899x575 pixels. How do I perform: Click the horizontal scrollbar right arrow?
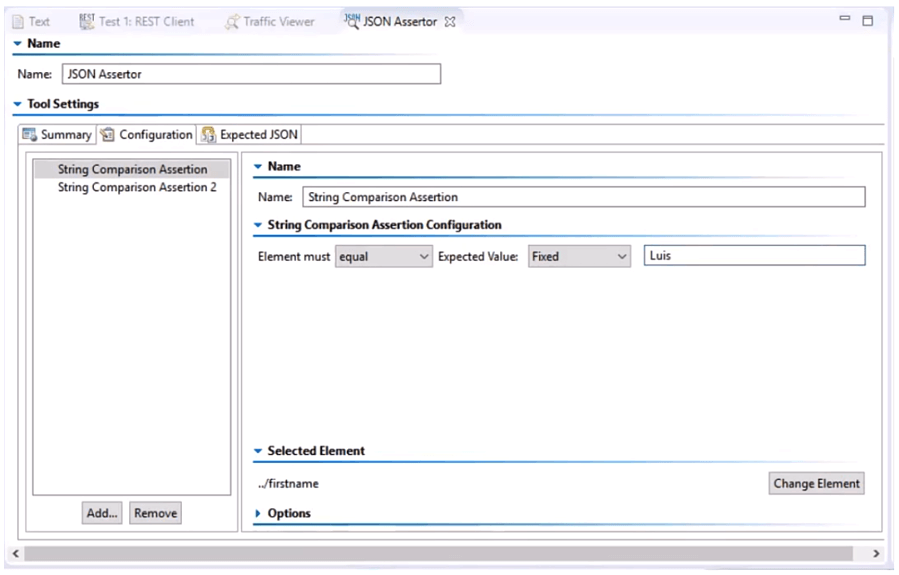coord(876,553)
